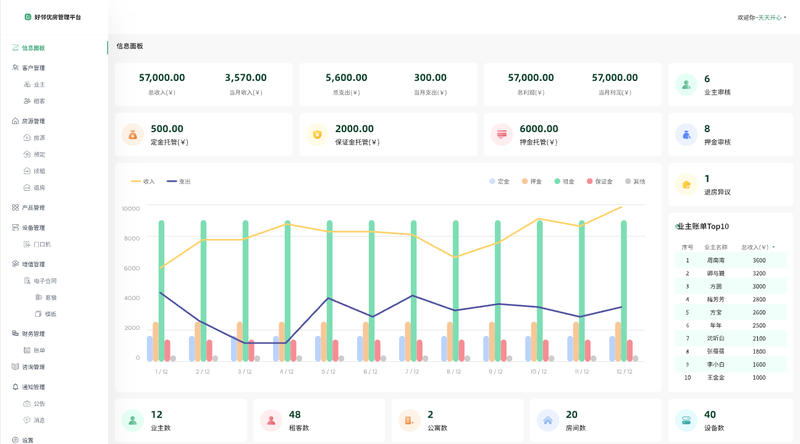The height and width of the screenshot is (444, 800).
Task: Click the 总收入 57,000.00 value
Action: [162, 78]
